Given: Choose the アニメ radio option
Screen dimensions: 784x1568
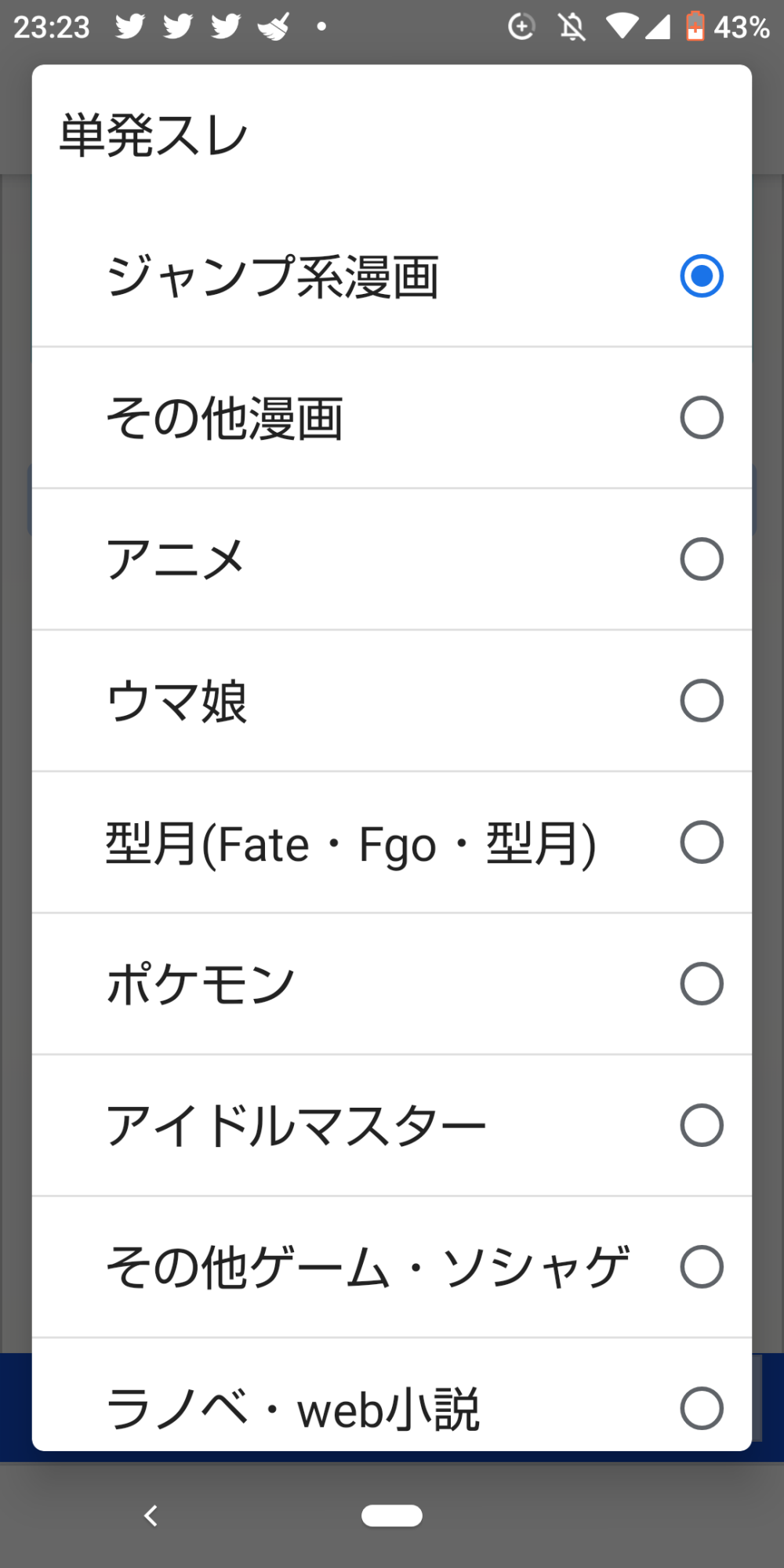Looking at the screenshot, I should pos(701,559).
